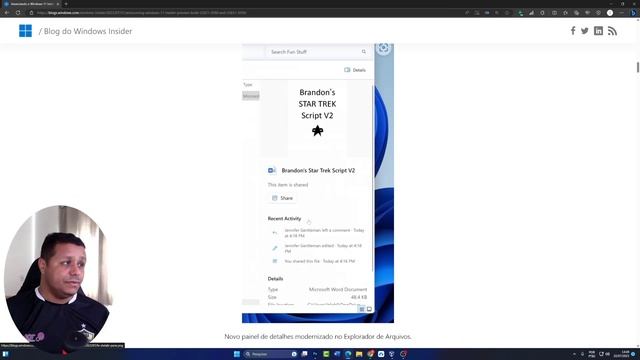Click the 'This item is shared' text
Viewport: 640px width, 360px height.
(288, 184)
